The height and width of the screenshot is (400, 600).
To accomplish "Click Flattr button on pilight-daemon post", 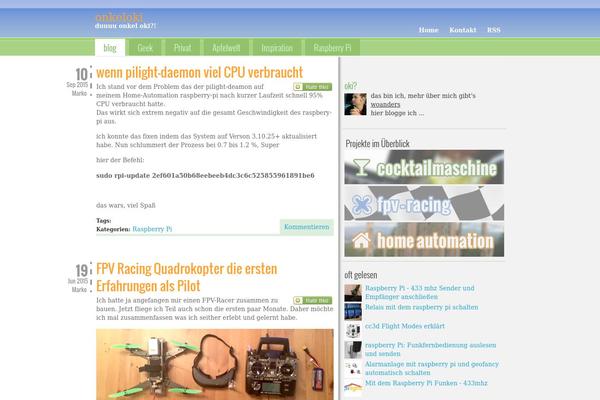I will [x=313, y=87].
